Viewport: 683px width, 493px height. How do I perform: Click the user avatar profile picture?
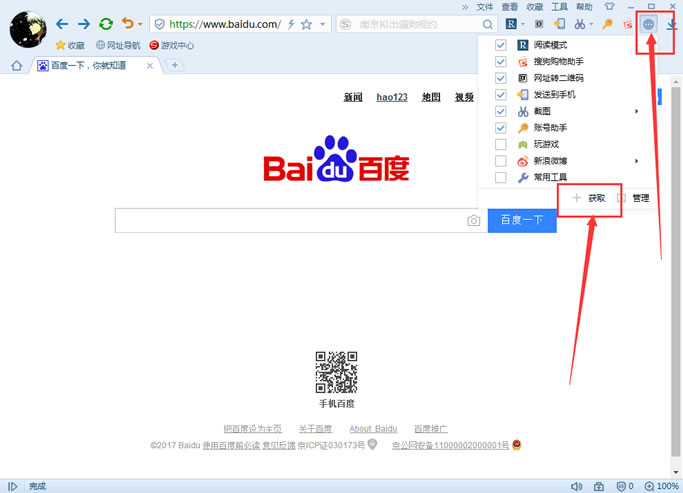pyautogui.click(x=28, y=29)
